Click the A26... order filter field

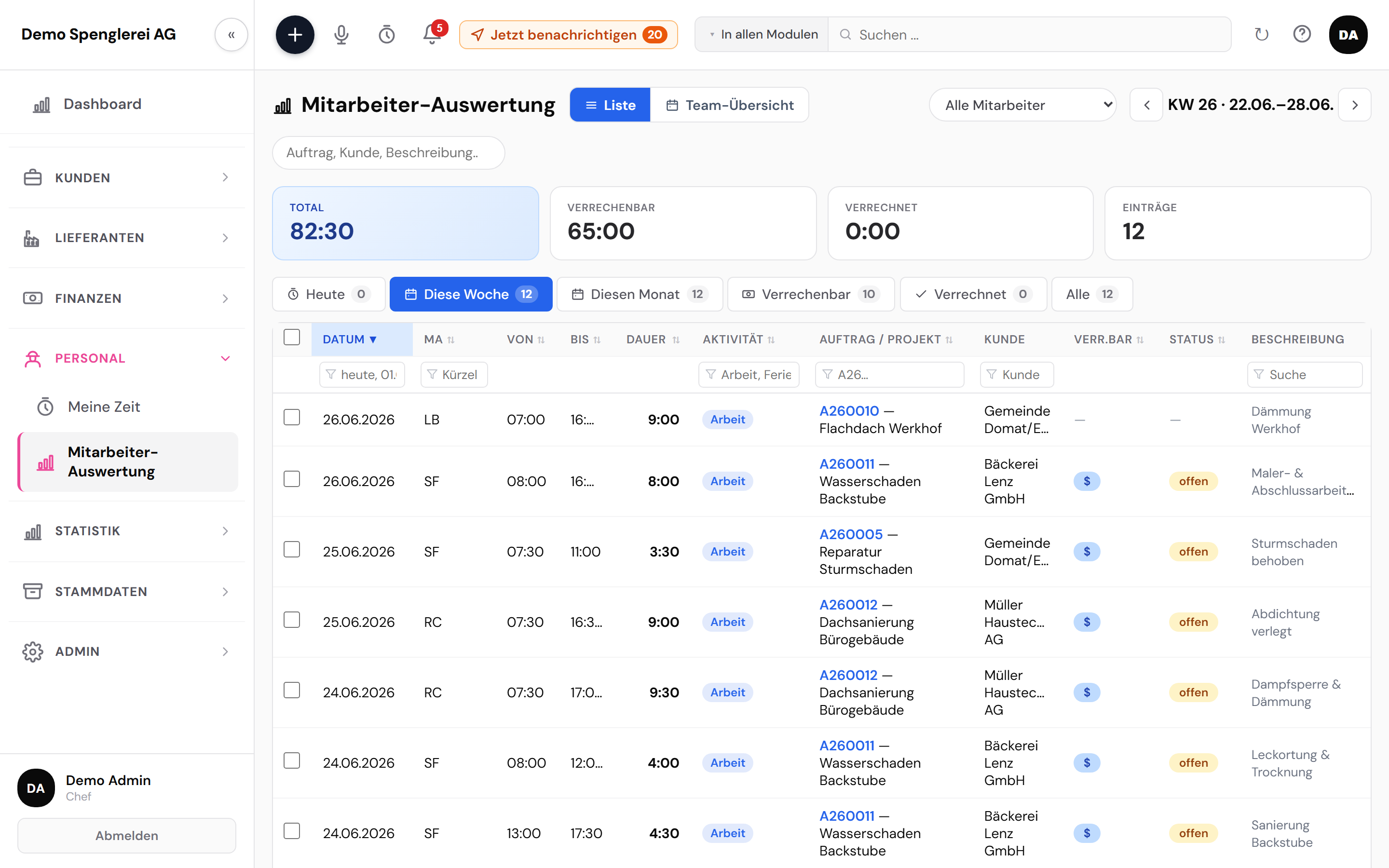click(x=889, y=374)
